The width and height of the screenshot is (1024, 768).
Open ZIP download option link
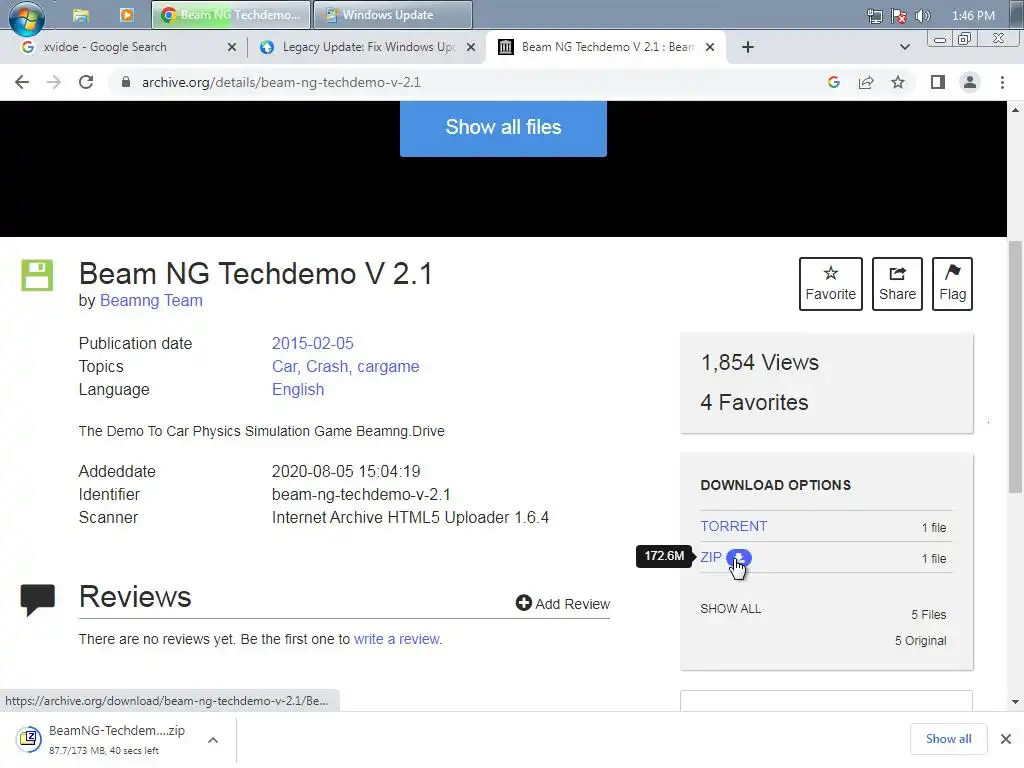[711, 558]
